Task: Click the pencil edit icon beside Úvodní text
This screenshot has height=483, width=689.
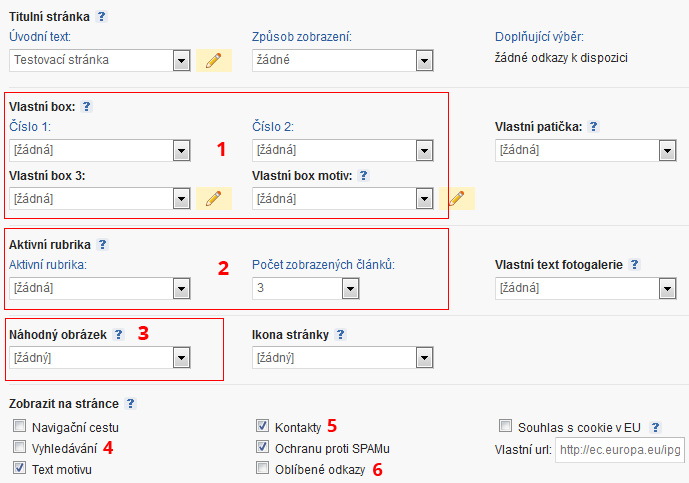Action: [x=213, y=60]
